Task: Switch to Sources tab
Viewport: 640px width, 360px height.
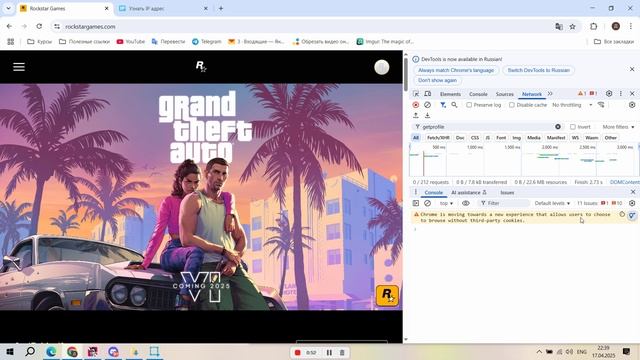Action: [x=504, y=94]
